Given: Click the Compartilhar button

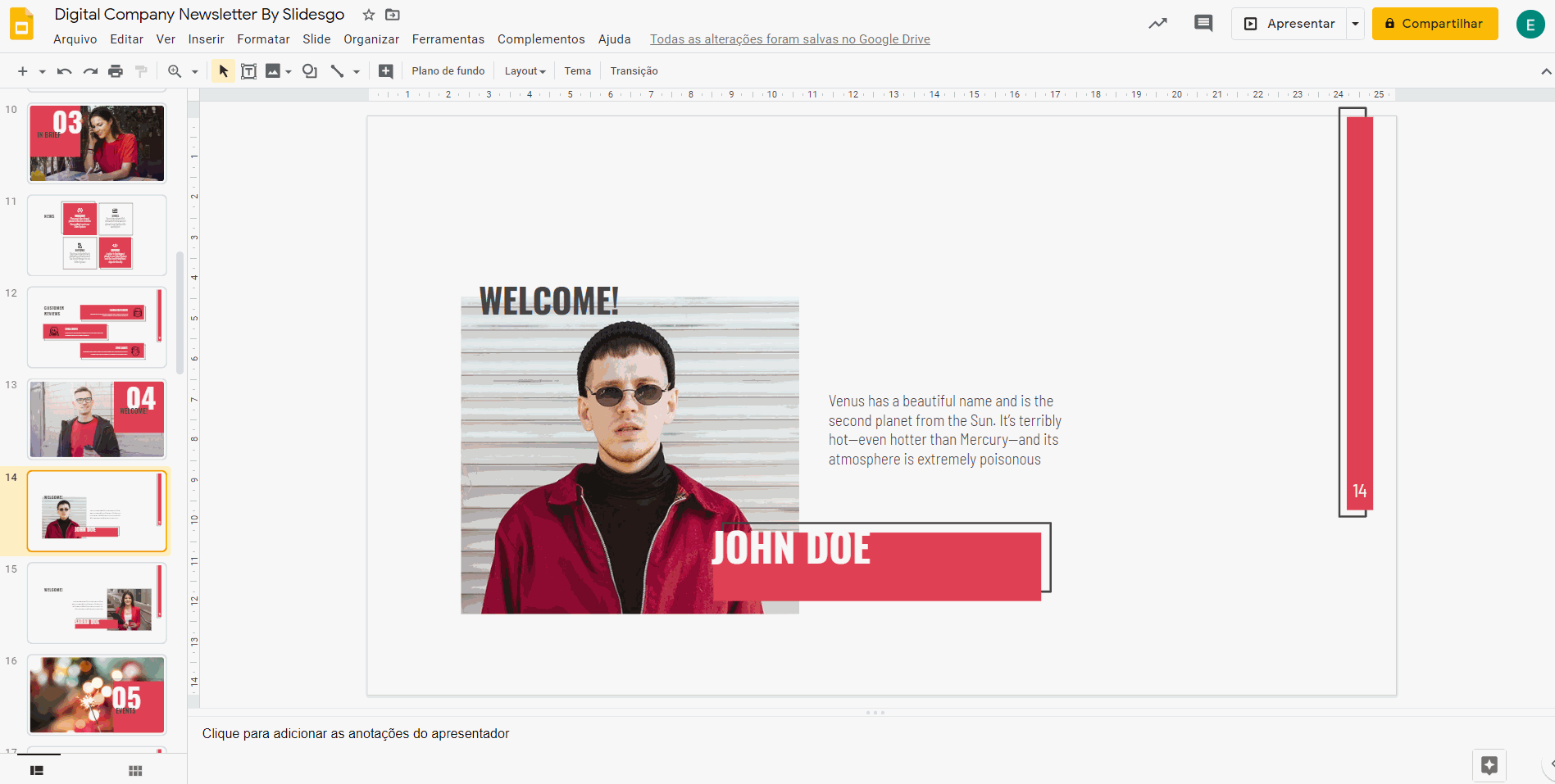Looking at the screenshot, I should (x=1435, y=24).
